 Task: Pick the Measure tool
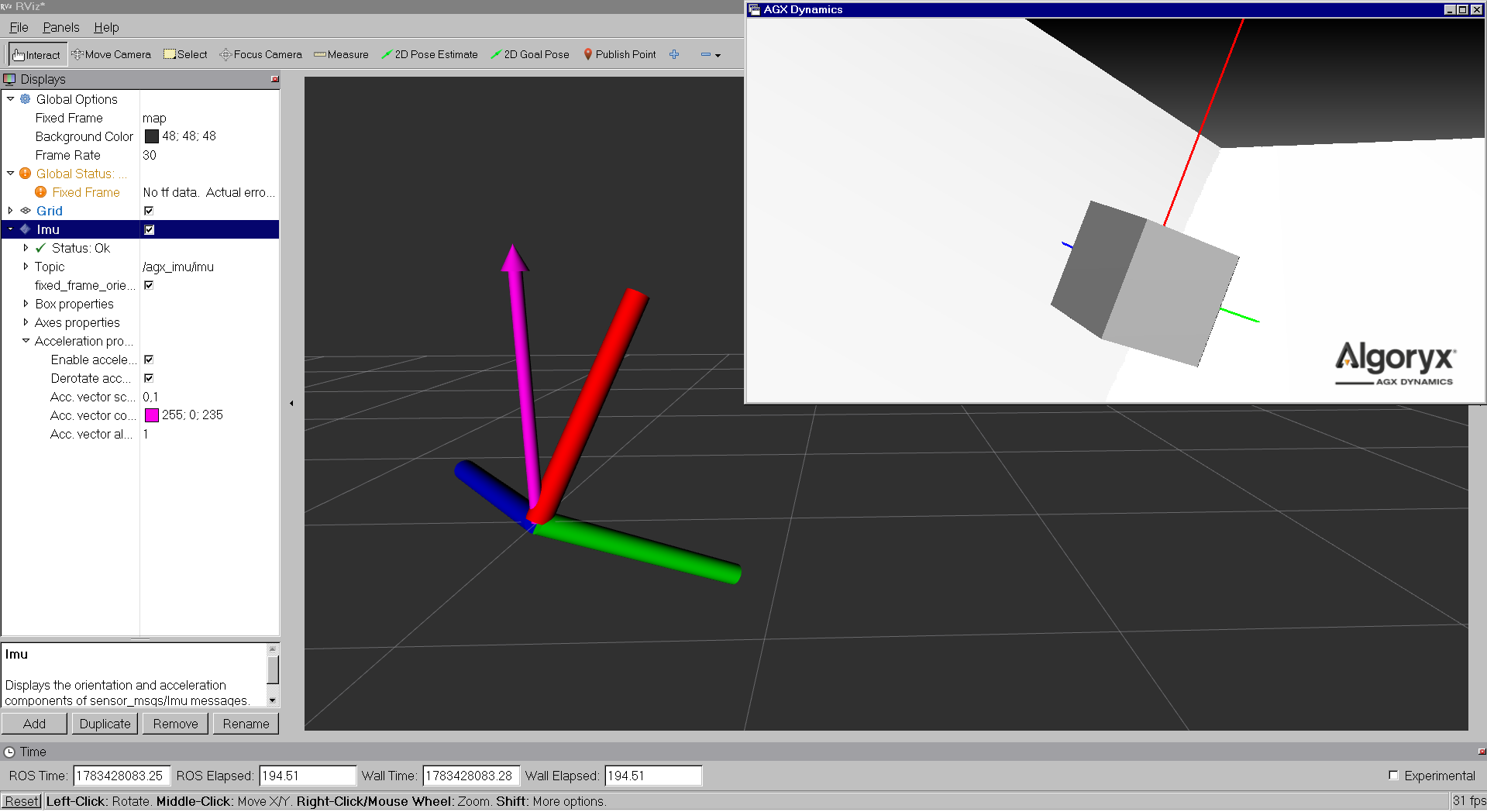click(341, 55)
